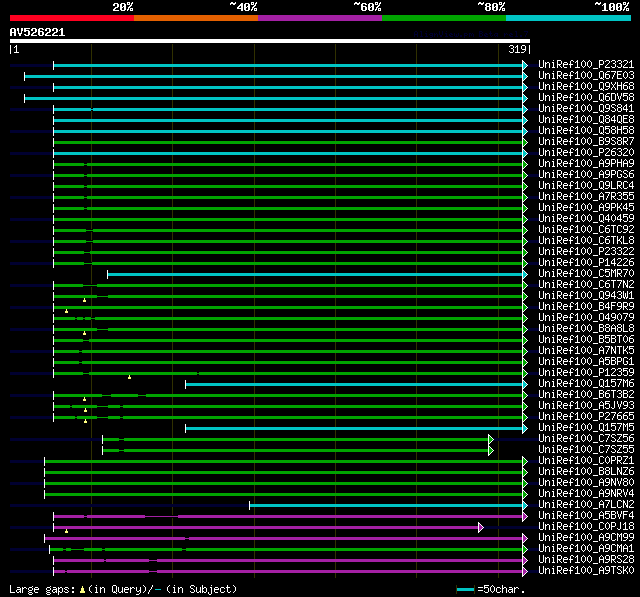
Task: Click the arrowhead ending the UniRef100_C7SZ56 alignment
Action: 491,439
